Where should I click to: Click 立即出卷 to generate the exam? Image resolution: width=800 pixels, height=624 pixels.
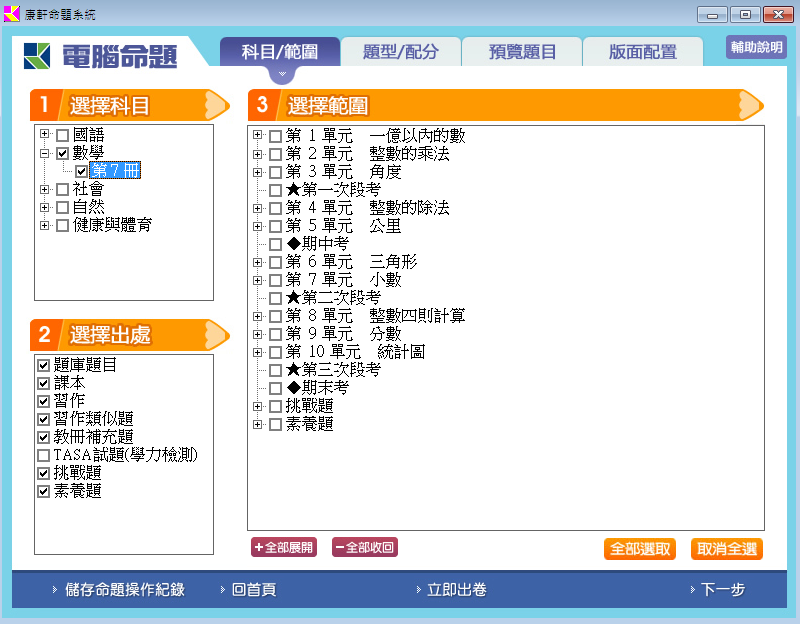tap(456, 590)
